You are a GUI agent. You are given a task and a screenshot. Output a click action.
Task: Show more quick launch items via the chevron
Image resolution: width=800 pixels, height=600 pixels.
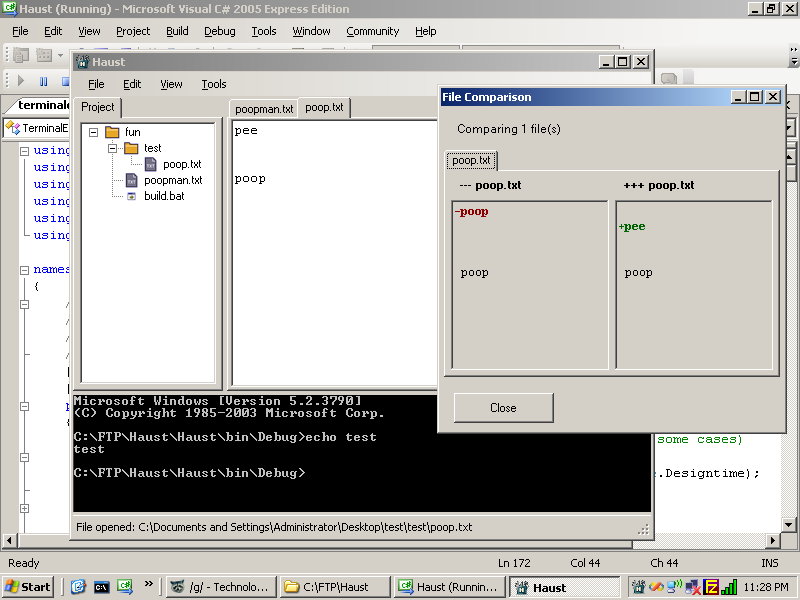148,584
